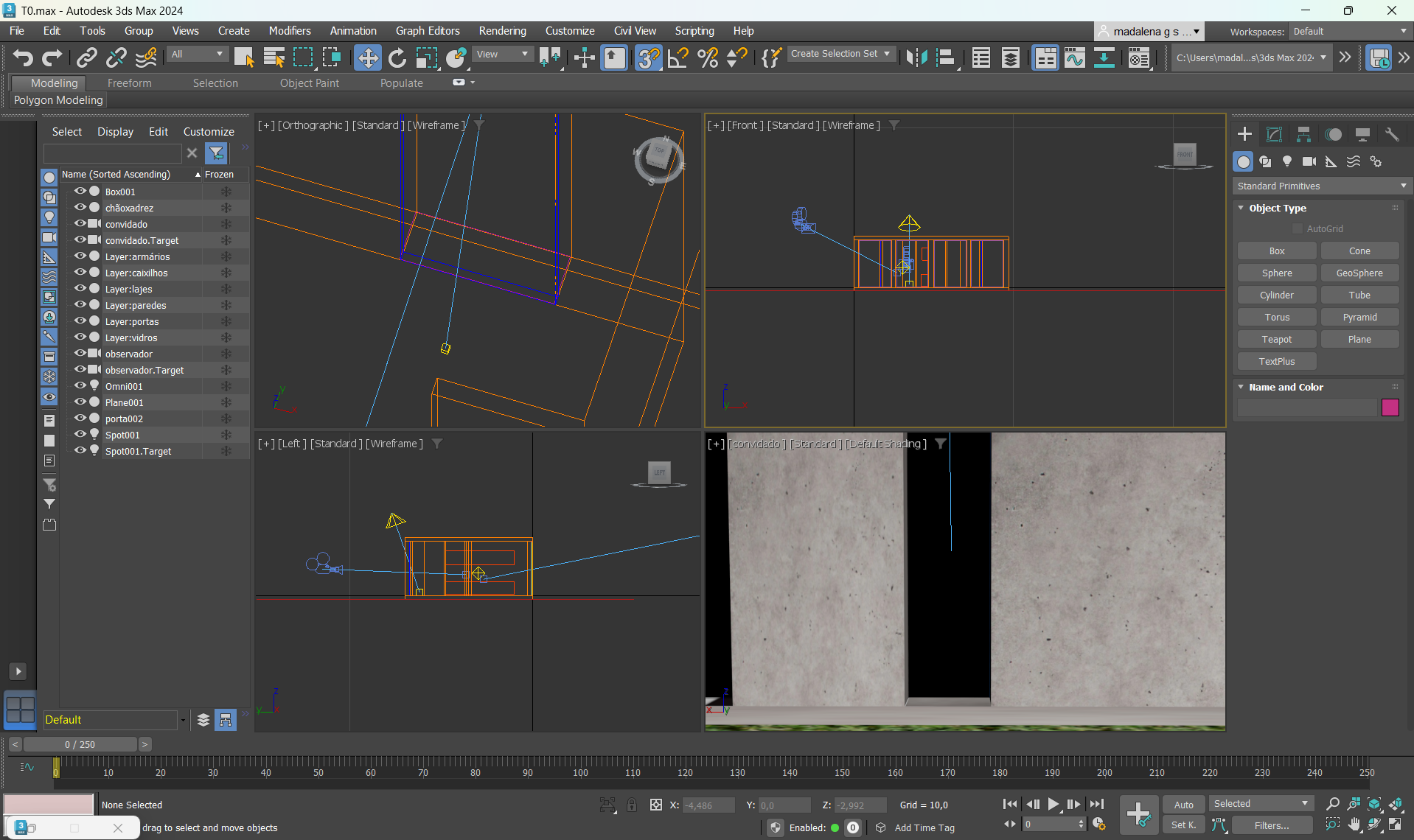This screenshot has width=1414, height=840.
Task: Hide the Omni001 light
Action: tap(80, 386)
